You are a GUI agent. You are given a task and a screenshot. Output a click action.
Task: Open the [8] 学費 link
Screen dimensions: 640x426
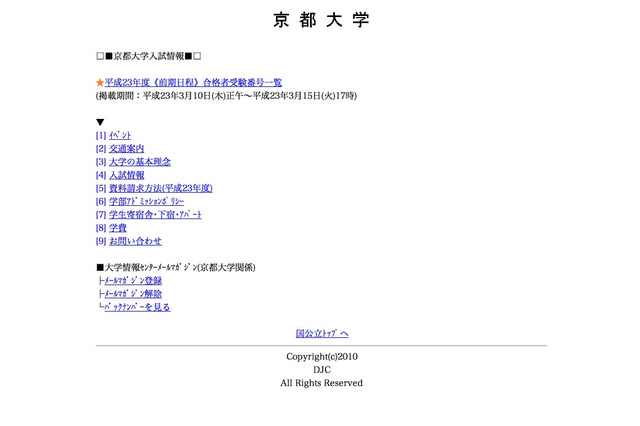click(x=118, y=228)
